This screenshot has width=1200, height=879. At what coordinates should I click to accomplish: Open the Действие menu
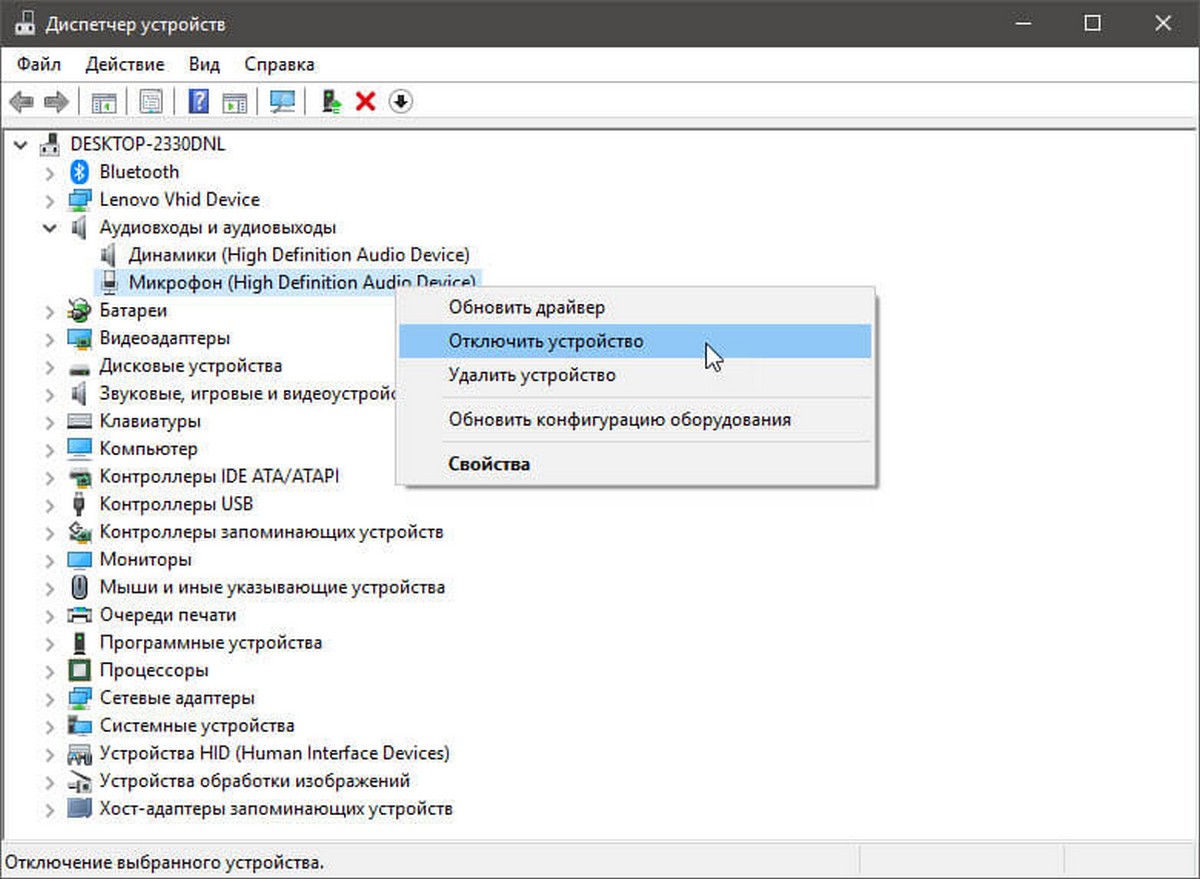click(x=124, y=64)
